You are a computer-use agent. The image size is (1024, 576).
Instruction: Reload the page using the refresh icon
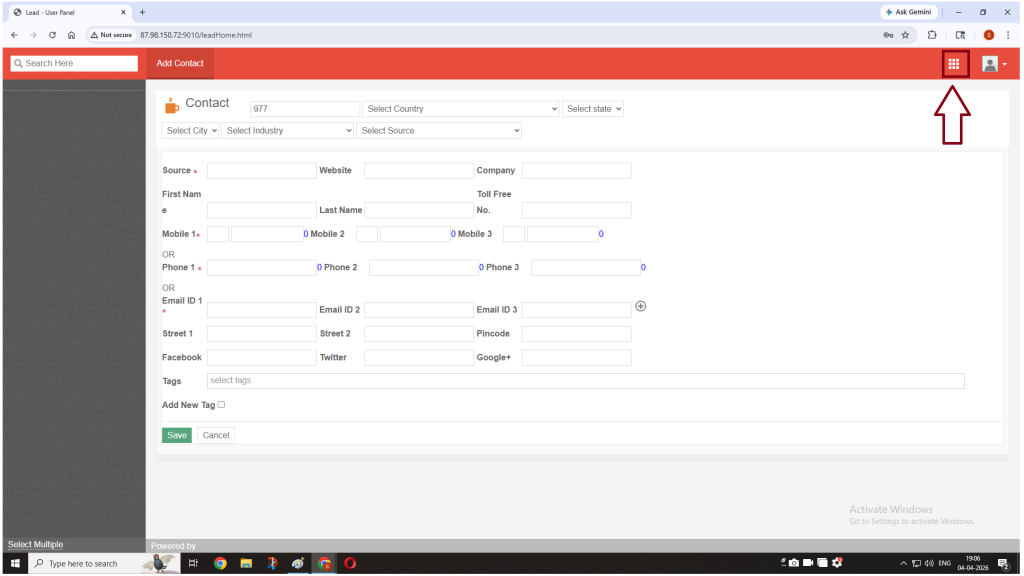click(x=52, y=35)
